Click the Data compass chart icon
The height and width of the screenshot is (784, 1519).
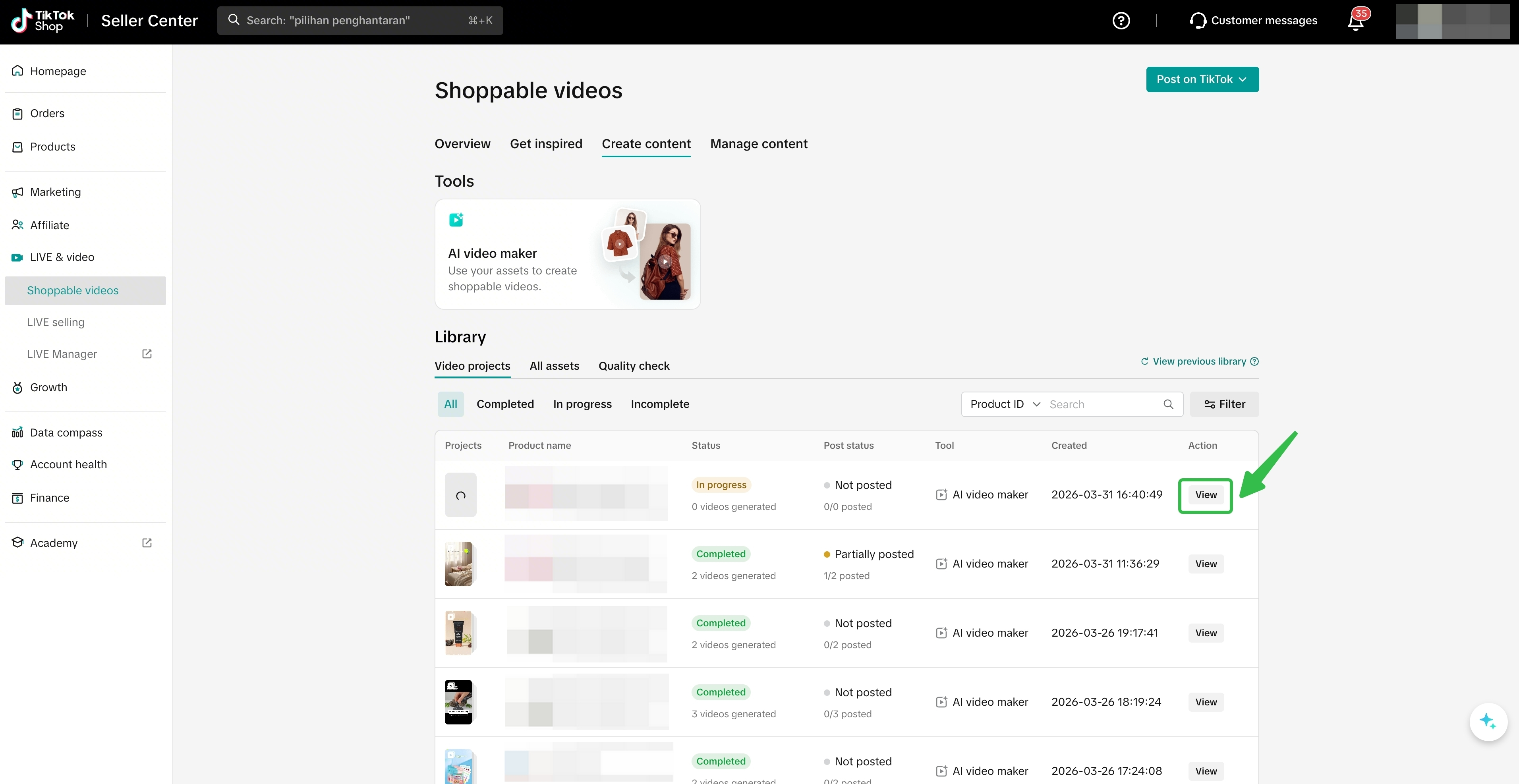pyautogui.click(x=18, y=433)
